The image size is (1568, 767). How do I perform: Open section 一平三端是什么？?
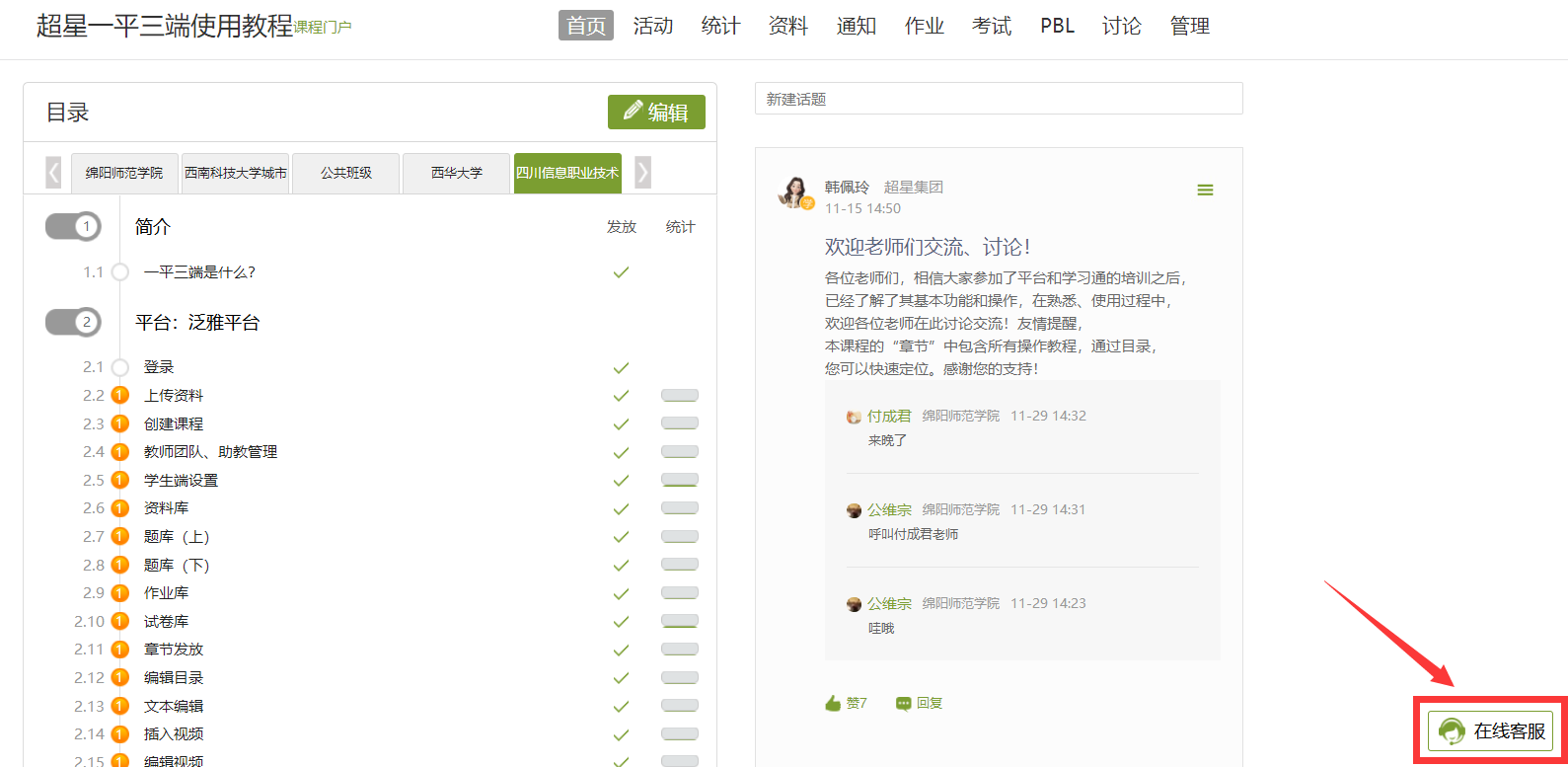(x=200, y=271)
